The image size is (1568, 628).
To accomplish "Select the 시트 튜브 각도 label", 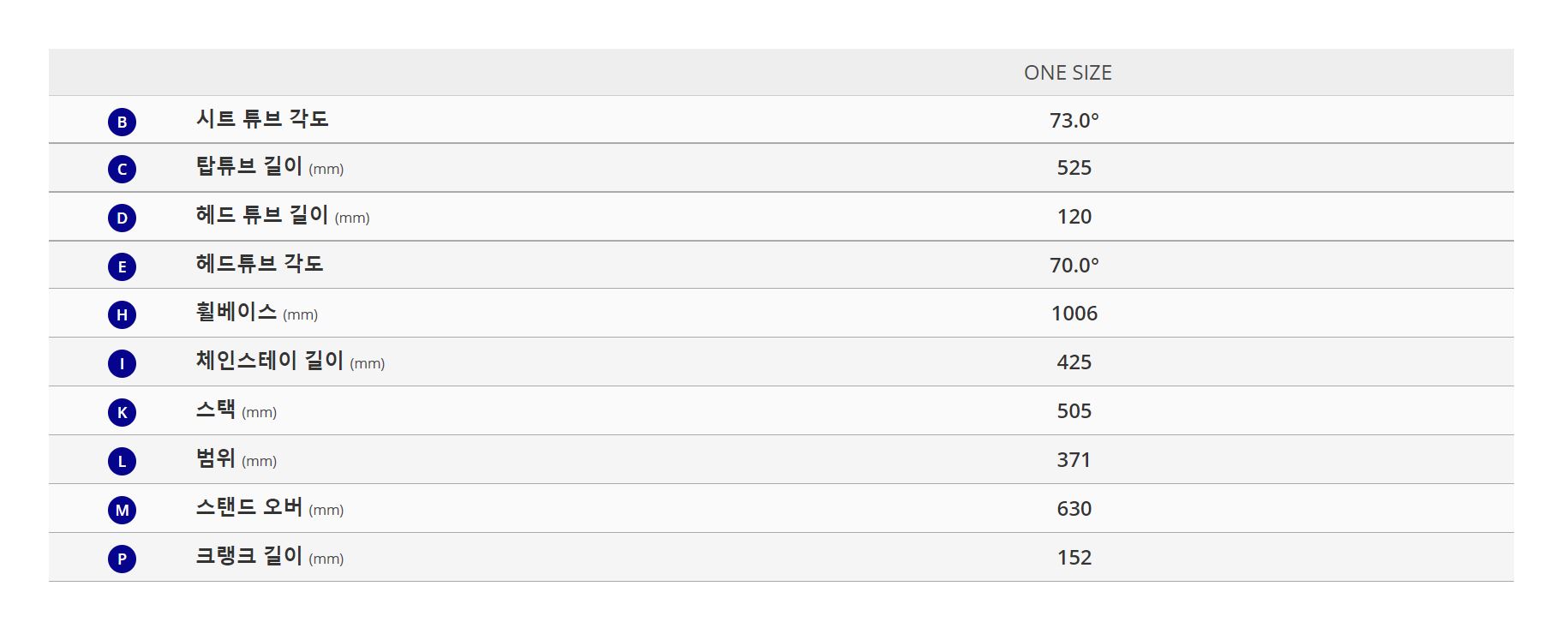I will 262,118.
